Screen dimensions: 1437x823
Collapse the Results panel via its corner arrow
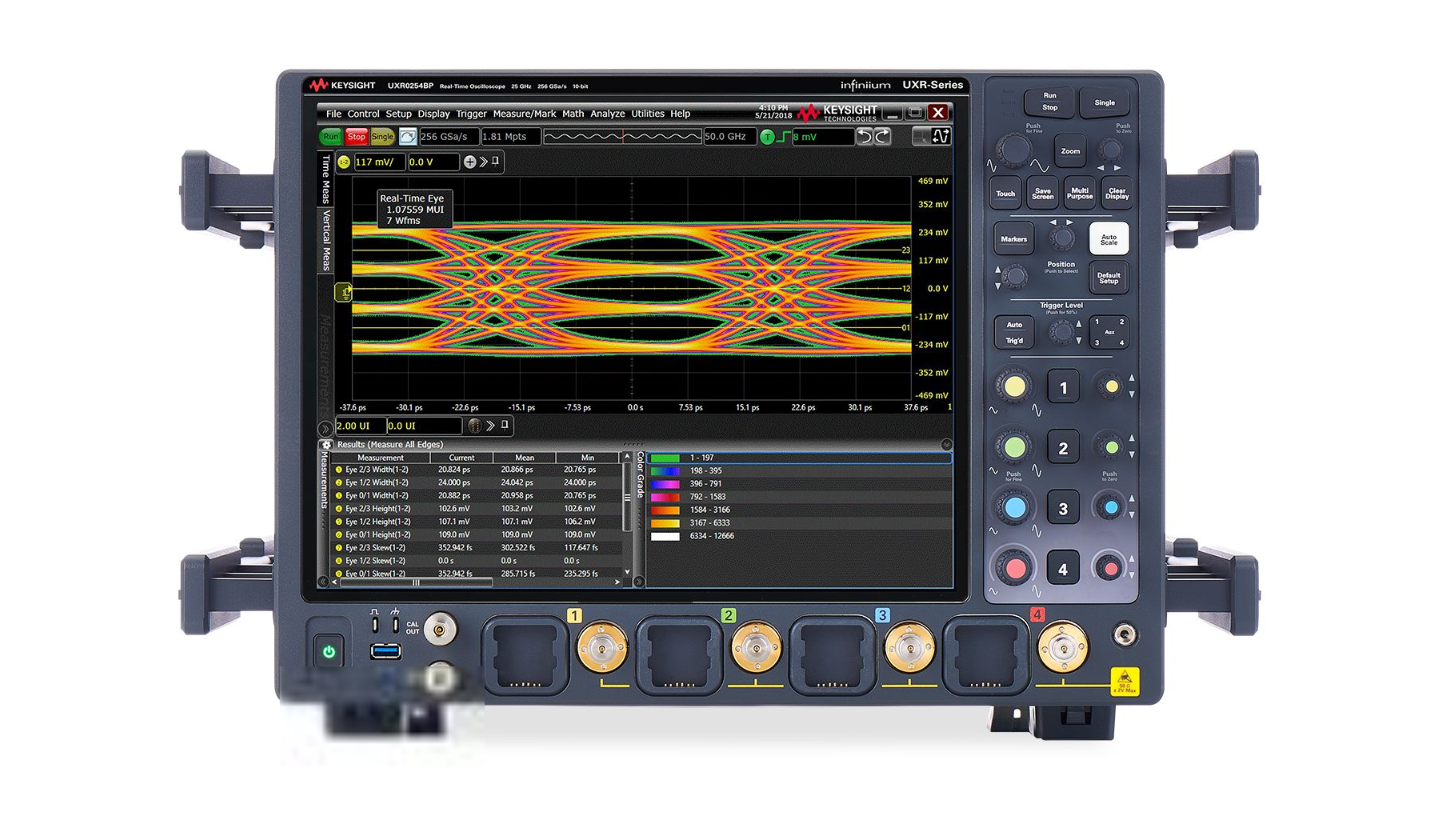947,444
